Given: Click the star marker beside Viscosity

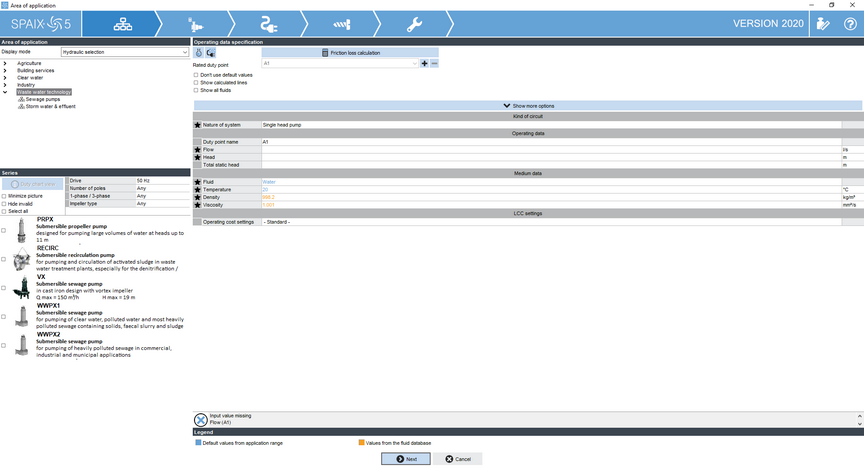Looking at the screenshot, I should pyautogui.click(x=197, y=205).
